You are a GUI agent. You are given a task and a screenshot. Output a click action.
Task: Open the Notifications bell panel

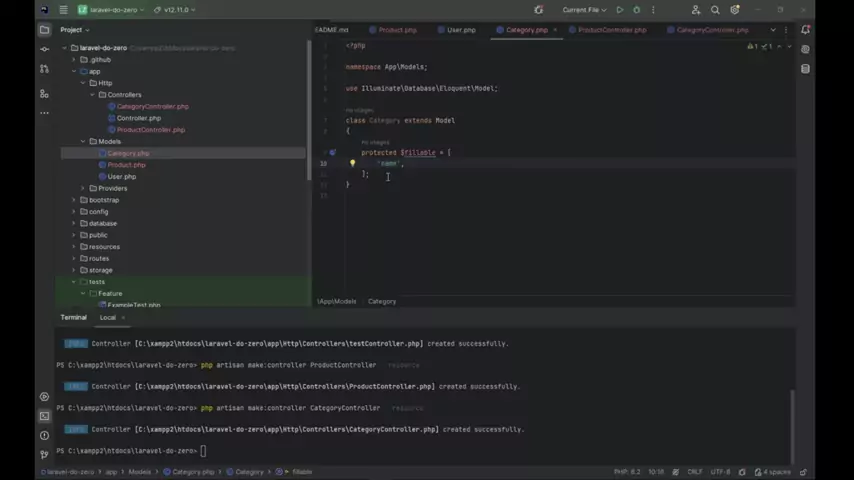[x=806, y=29]
